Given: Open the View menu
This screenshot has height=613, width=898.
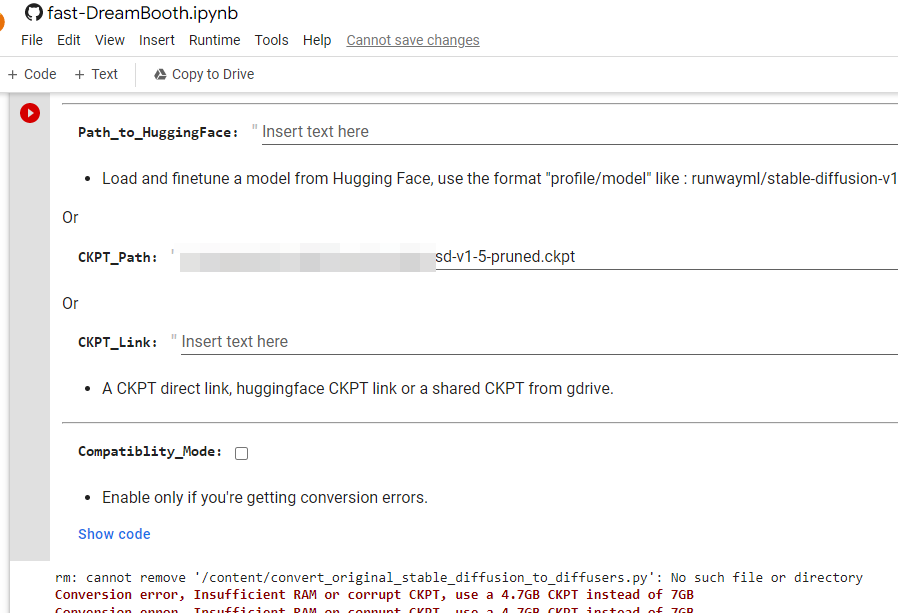Looking at the screenshot, I should (109, 40).
